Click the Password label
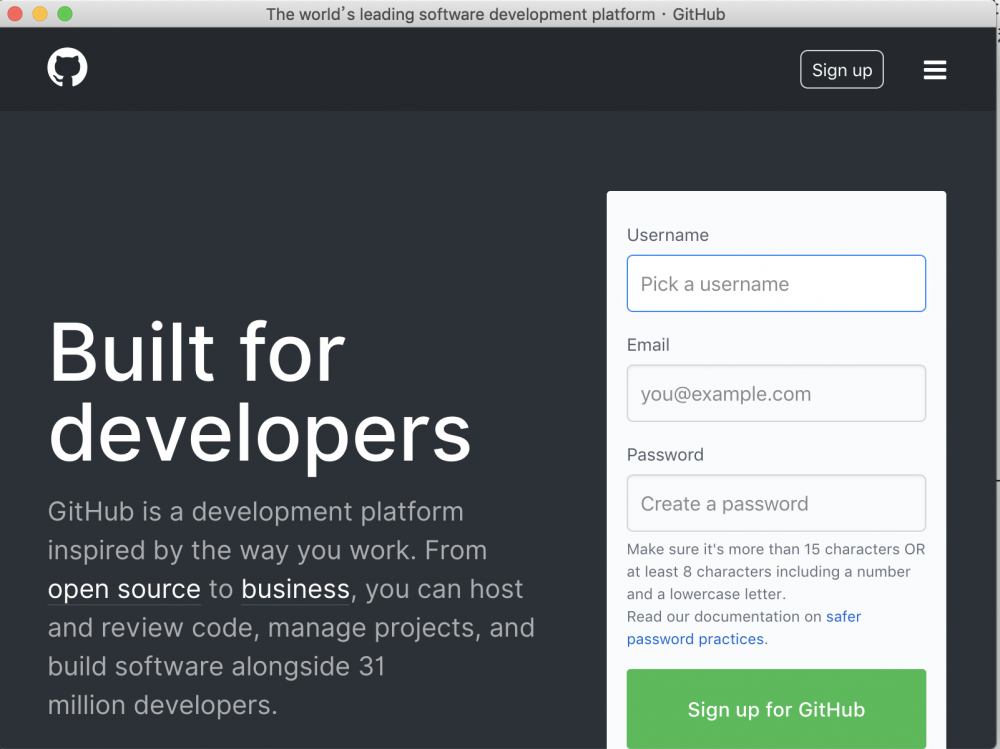This screenshot has width=1000, height=749. click(665, 454)
